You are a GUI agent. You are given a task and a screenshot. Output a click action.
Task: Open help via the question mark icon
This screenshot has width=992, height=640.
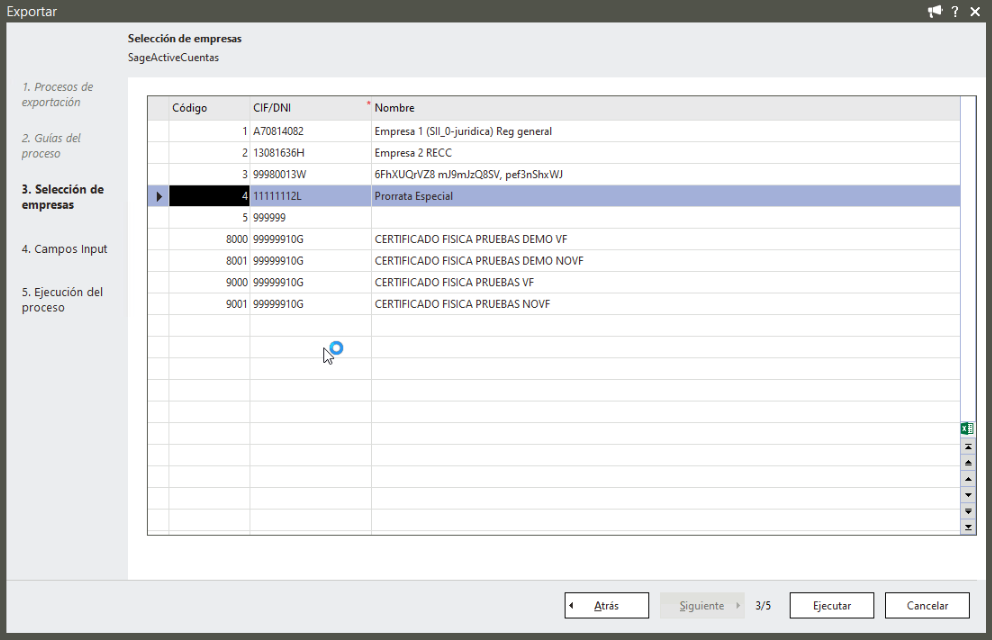(x=955, y=11)
